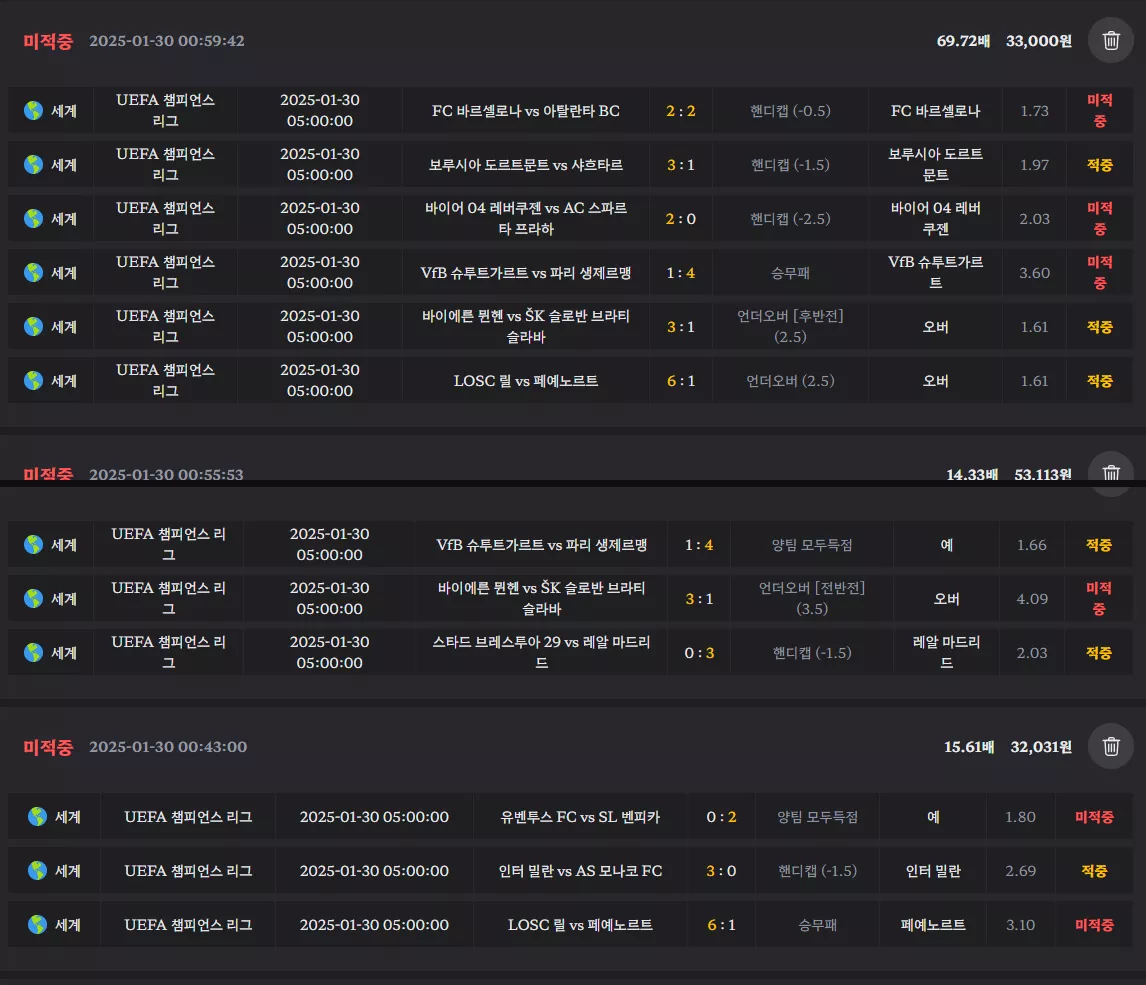Click the FC 바르셀로나 pick cell
The height and width of the screenshot is (985, 1146).
(935, 111)
